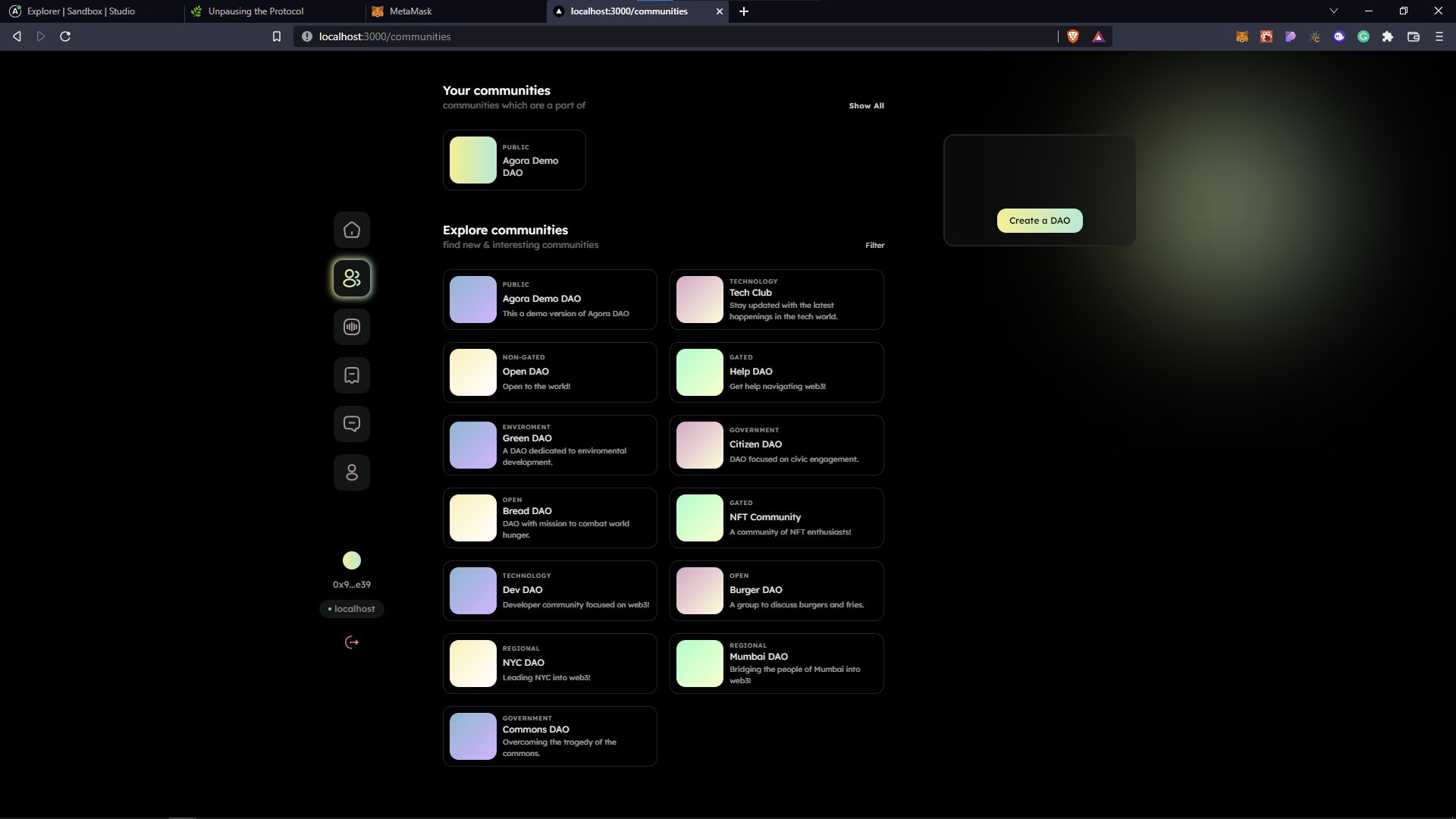Open the Brave Shields lion icon
This screenshot has width=1456, height=819.
click(x=1073, y=36)
